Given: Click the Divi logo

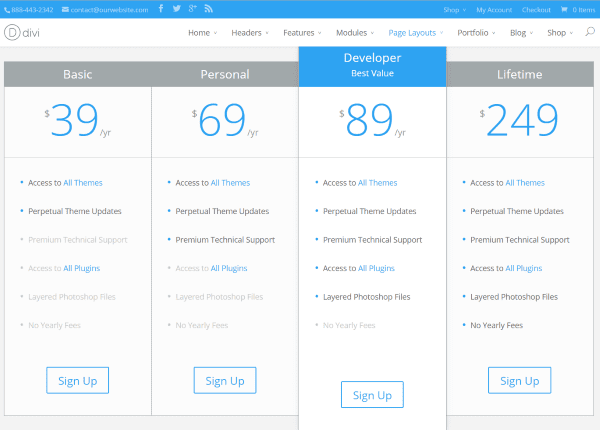Looking at the screenshot, I should click(x=22, y=33).
